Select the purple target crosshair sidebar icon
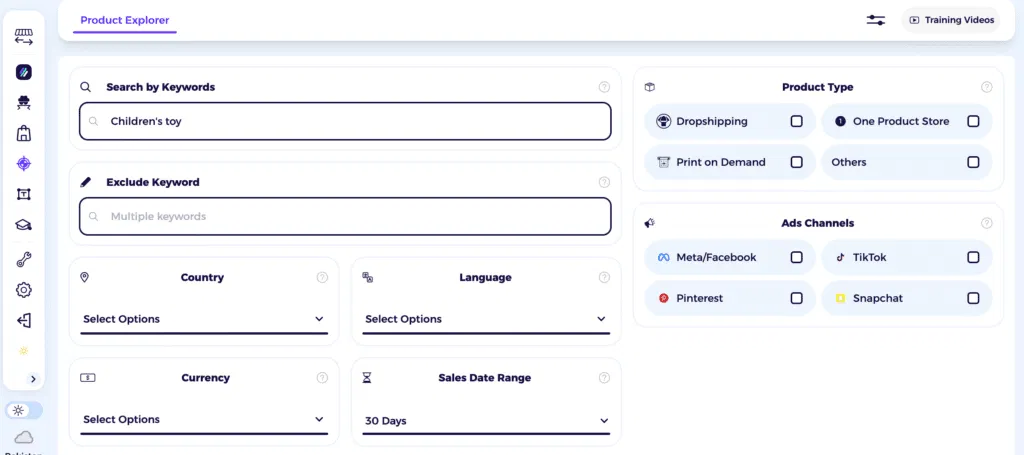This screenshot has width=1024, height=455. pyautogui.click(x=24, y=163)
